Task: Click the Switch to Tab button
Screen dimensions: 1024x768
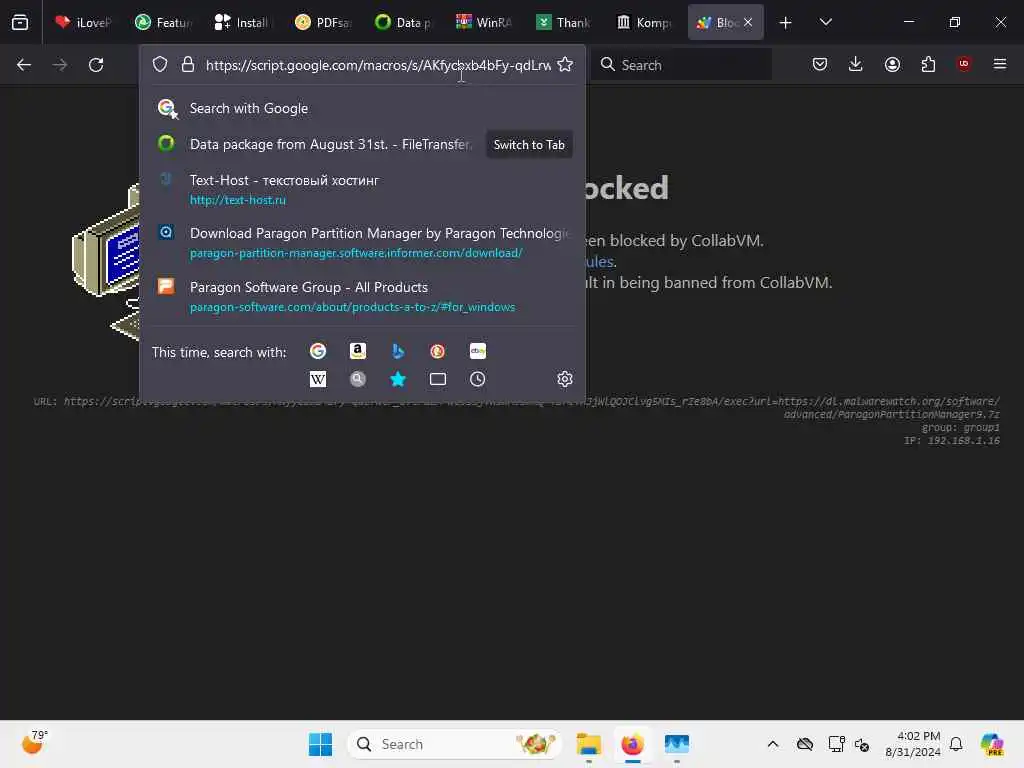Action: tap(529, 144)
